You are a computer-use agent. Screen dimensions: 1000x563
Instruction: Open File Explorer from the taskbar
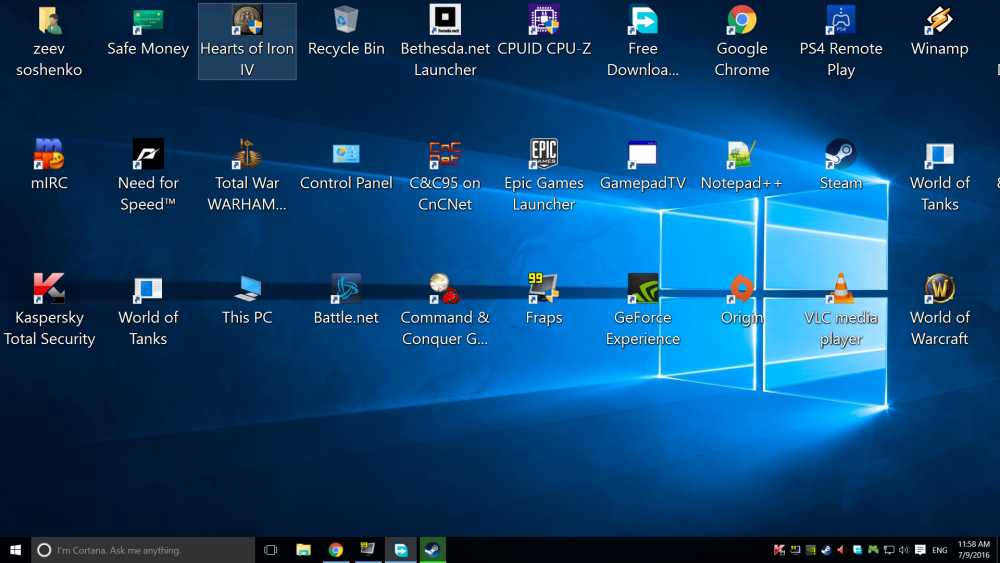click(x=303, y=550)
